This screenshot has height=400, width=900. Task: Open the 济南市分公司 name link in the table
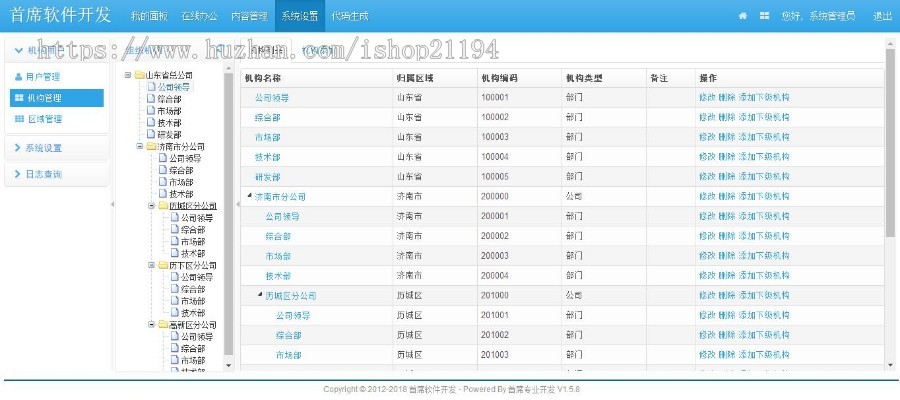pos(280,197)
